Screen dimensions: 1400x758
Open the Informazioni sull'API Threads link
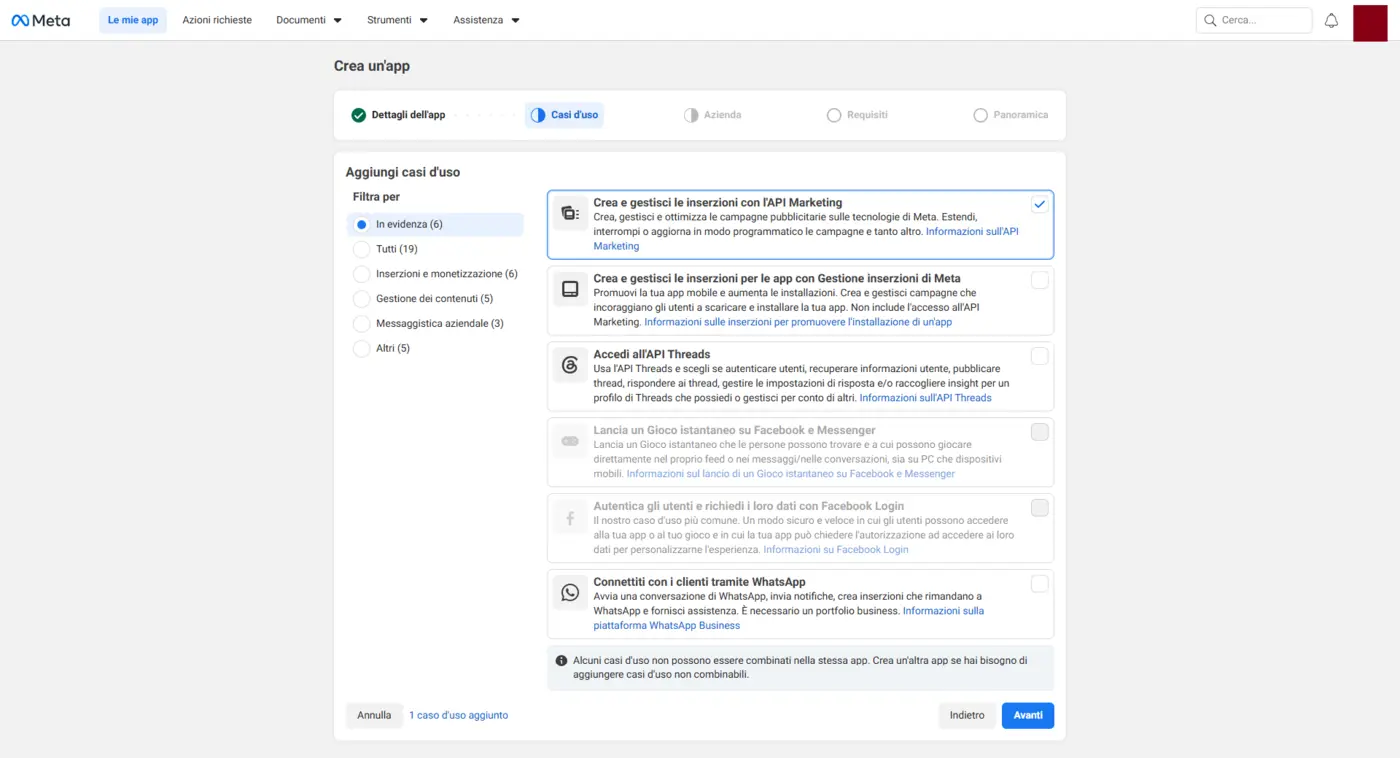coord(925,398)
